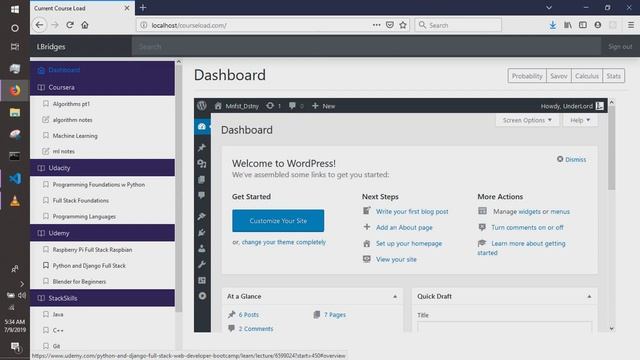The height and width of the screenshot is (360, 640).
Task: Go back with the browser back arrow
Action: [39, 25]
